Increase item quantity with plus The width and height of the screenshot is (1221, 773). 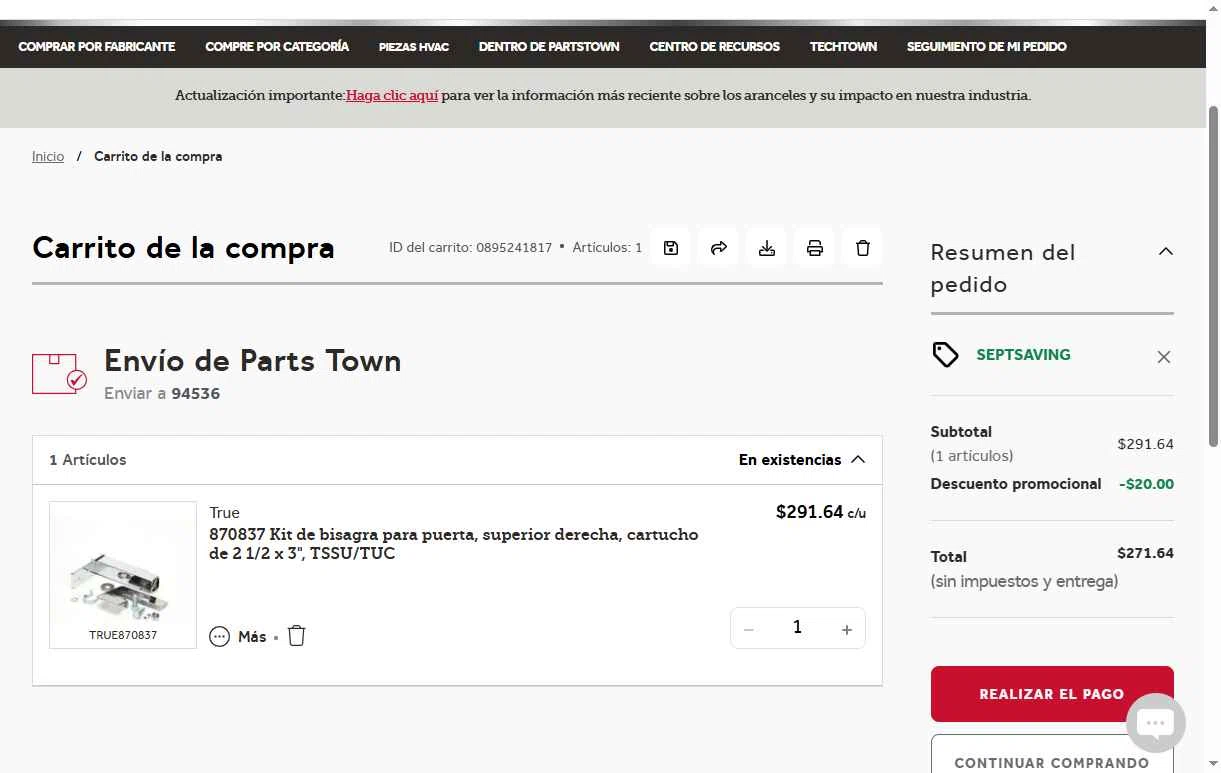pos(847,629)
